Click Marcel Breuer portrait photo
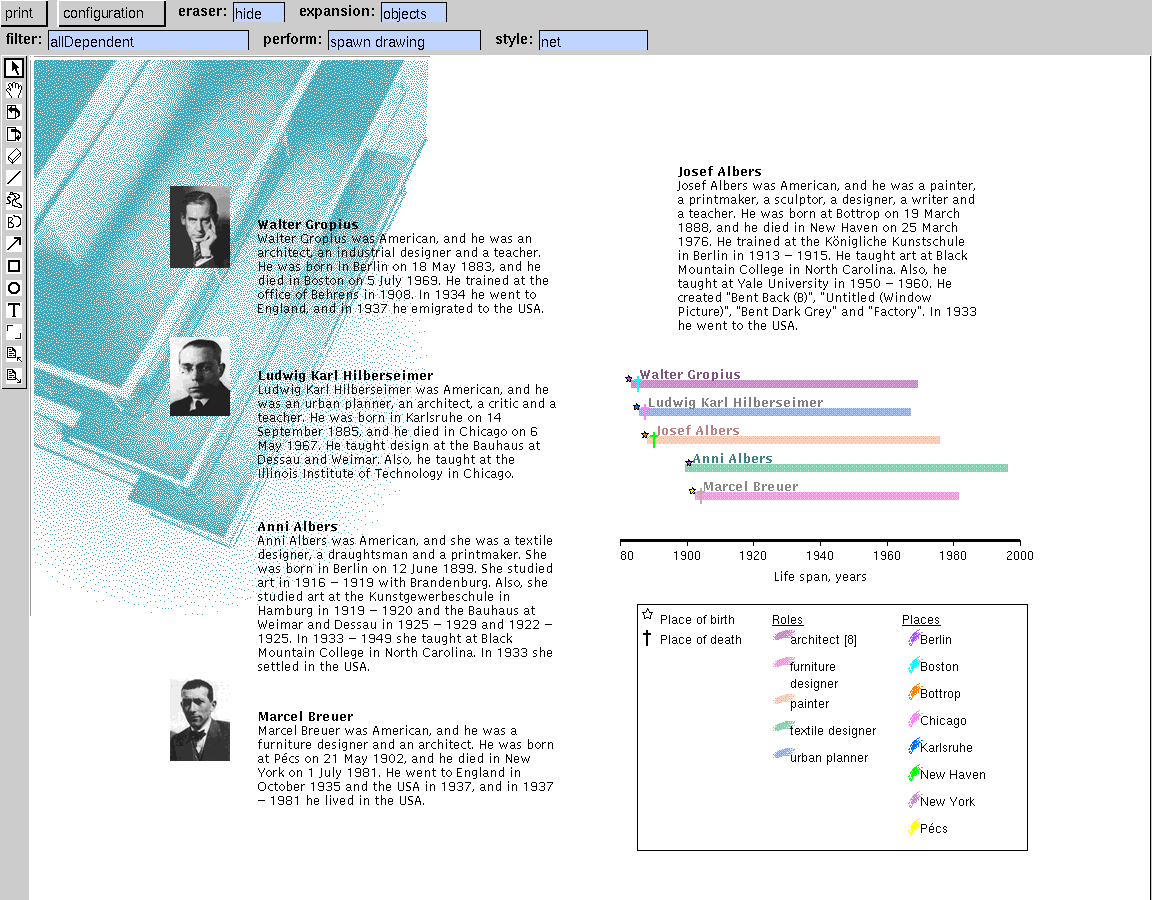Screen dimensions: 1152x900 coord(200,720)
